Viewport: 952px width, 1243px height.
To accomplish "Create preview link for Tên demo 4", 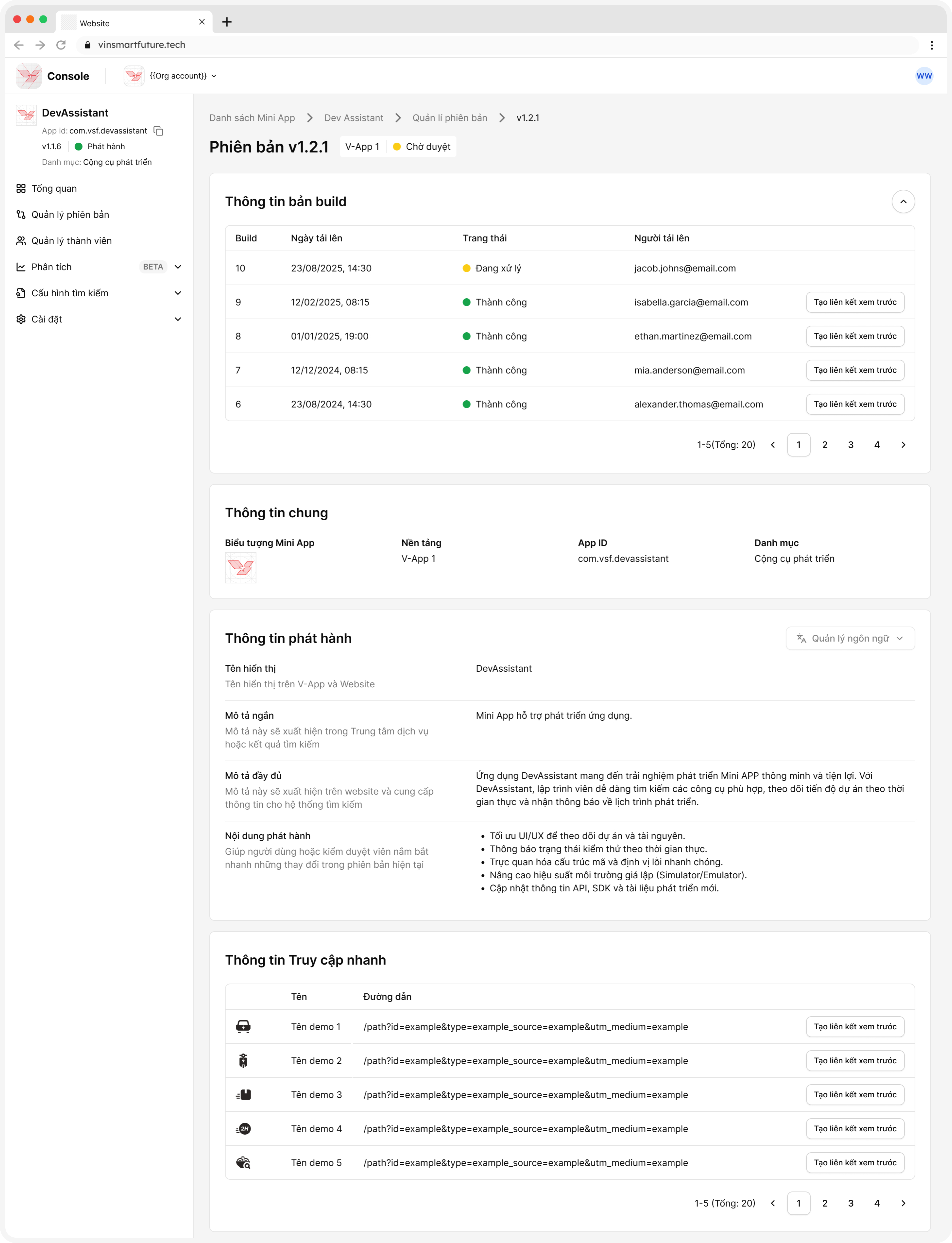I will point(855,1129).
